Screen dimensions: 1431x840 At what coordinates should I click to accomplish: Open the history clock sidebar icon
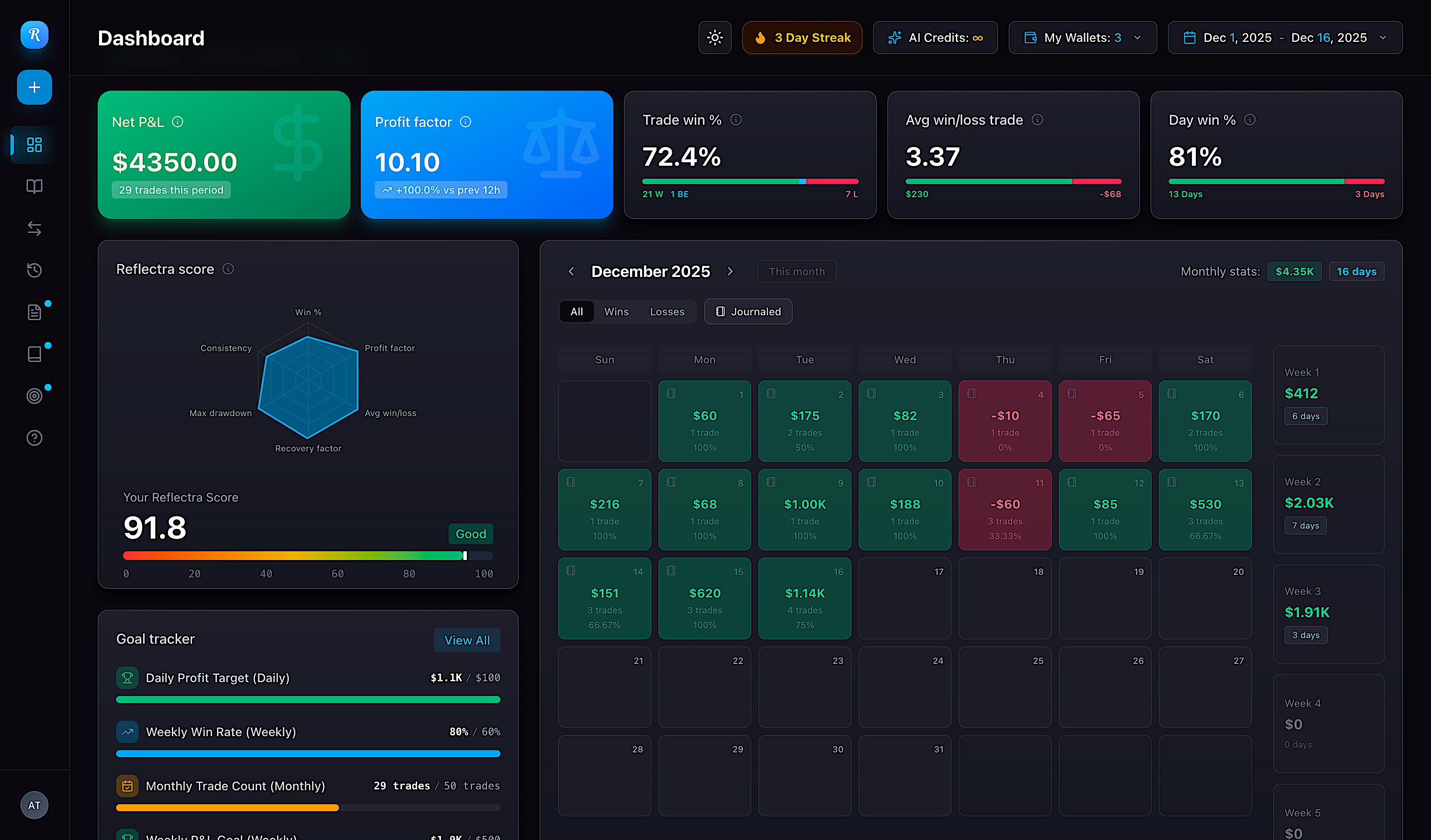point(34,270)
